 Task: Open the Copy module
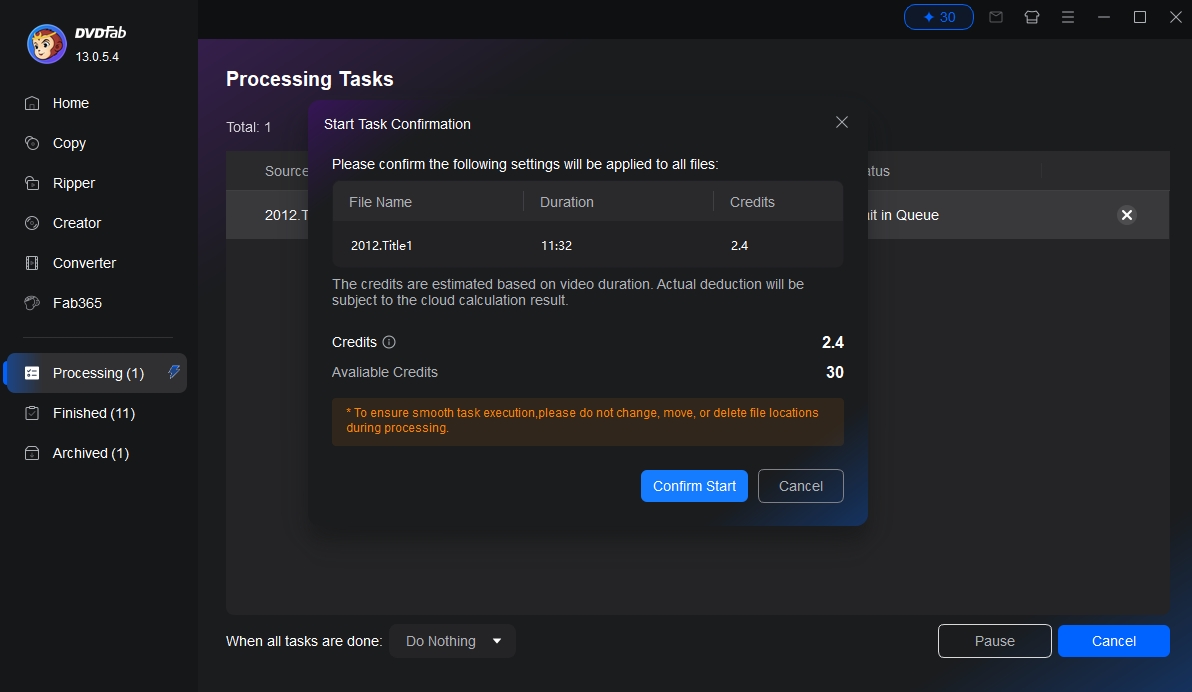coord(69,143)
